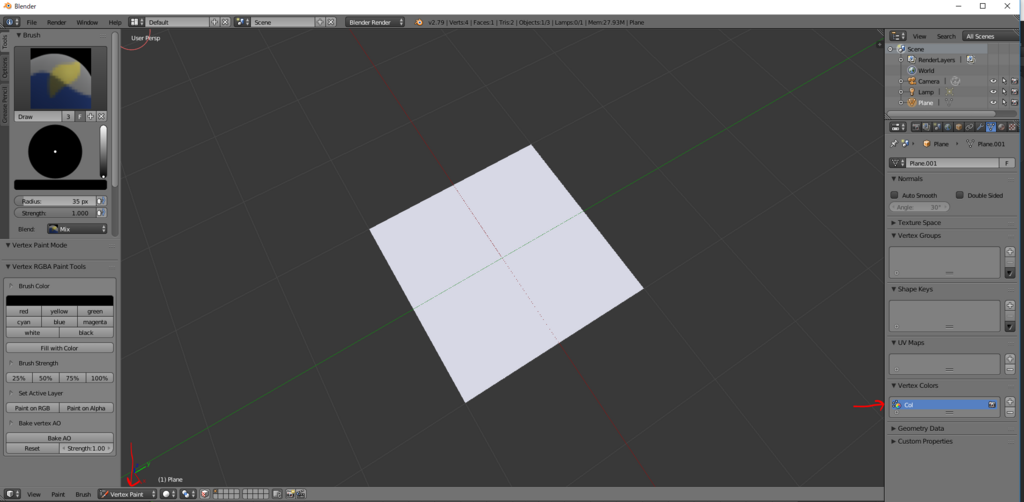Screen dimensions: 1024x502
Task: Add a new shape key
Action: coord(1010,305)
